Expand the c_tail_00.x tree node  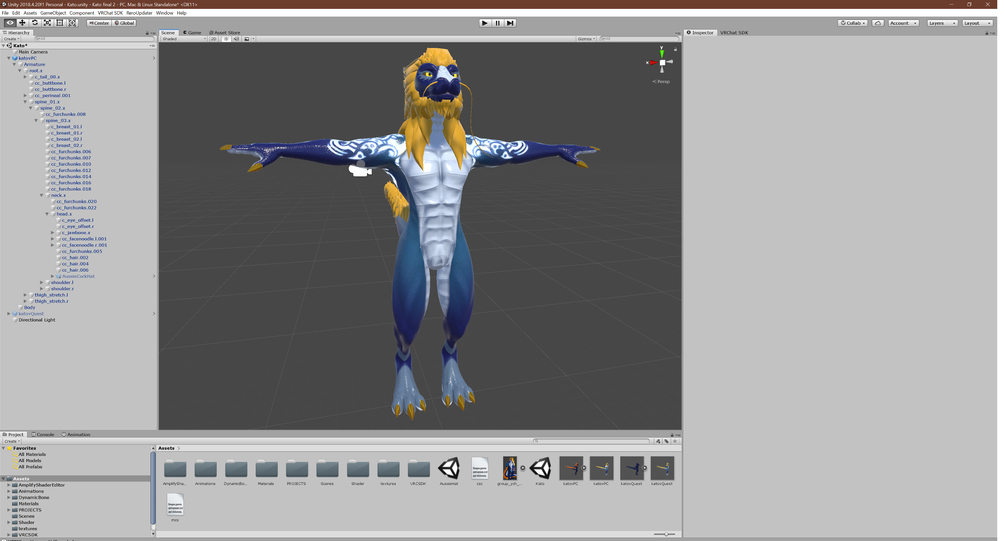click(x=26, y=77)
